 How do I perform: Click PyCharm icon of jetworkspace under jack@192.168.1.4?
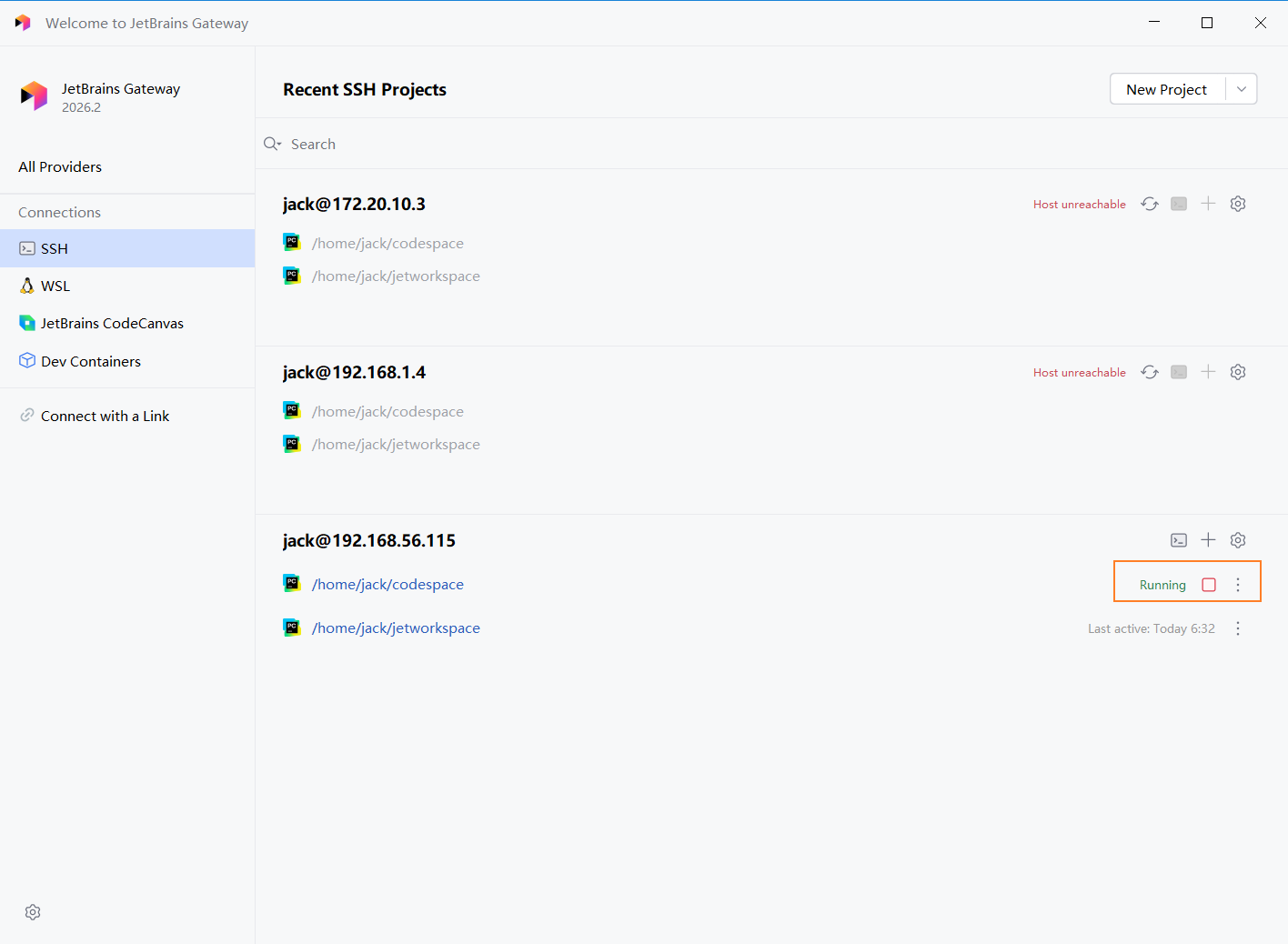(x=292, y=443)
